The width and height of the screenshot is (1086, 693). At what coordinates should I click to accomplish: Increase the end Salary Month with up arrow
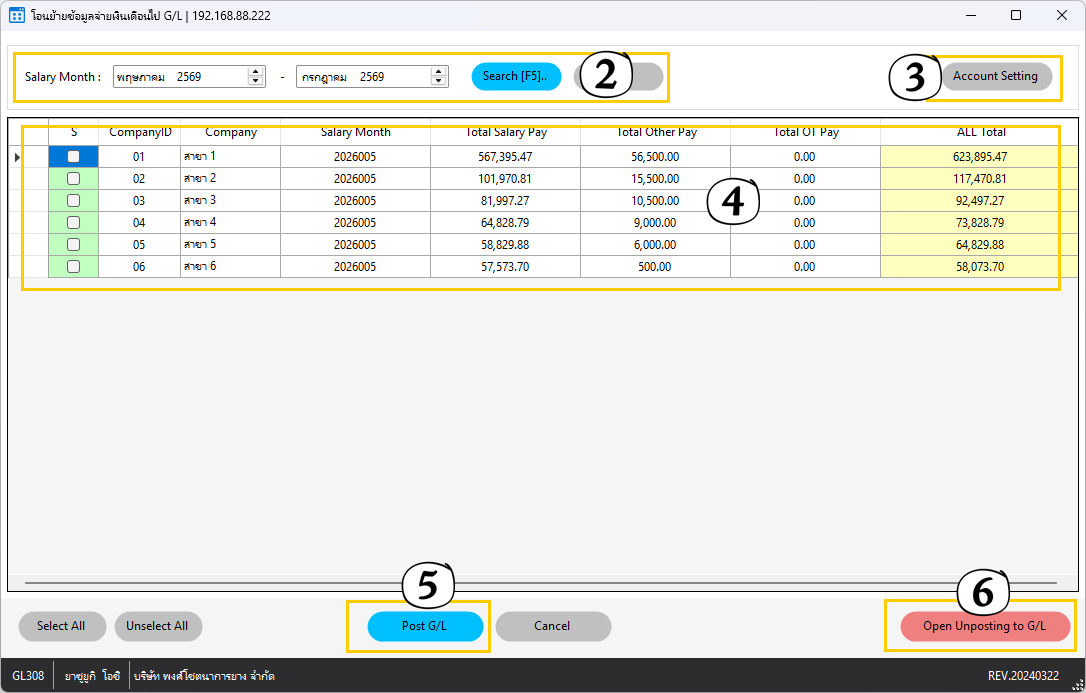coord(438,71)
